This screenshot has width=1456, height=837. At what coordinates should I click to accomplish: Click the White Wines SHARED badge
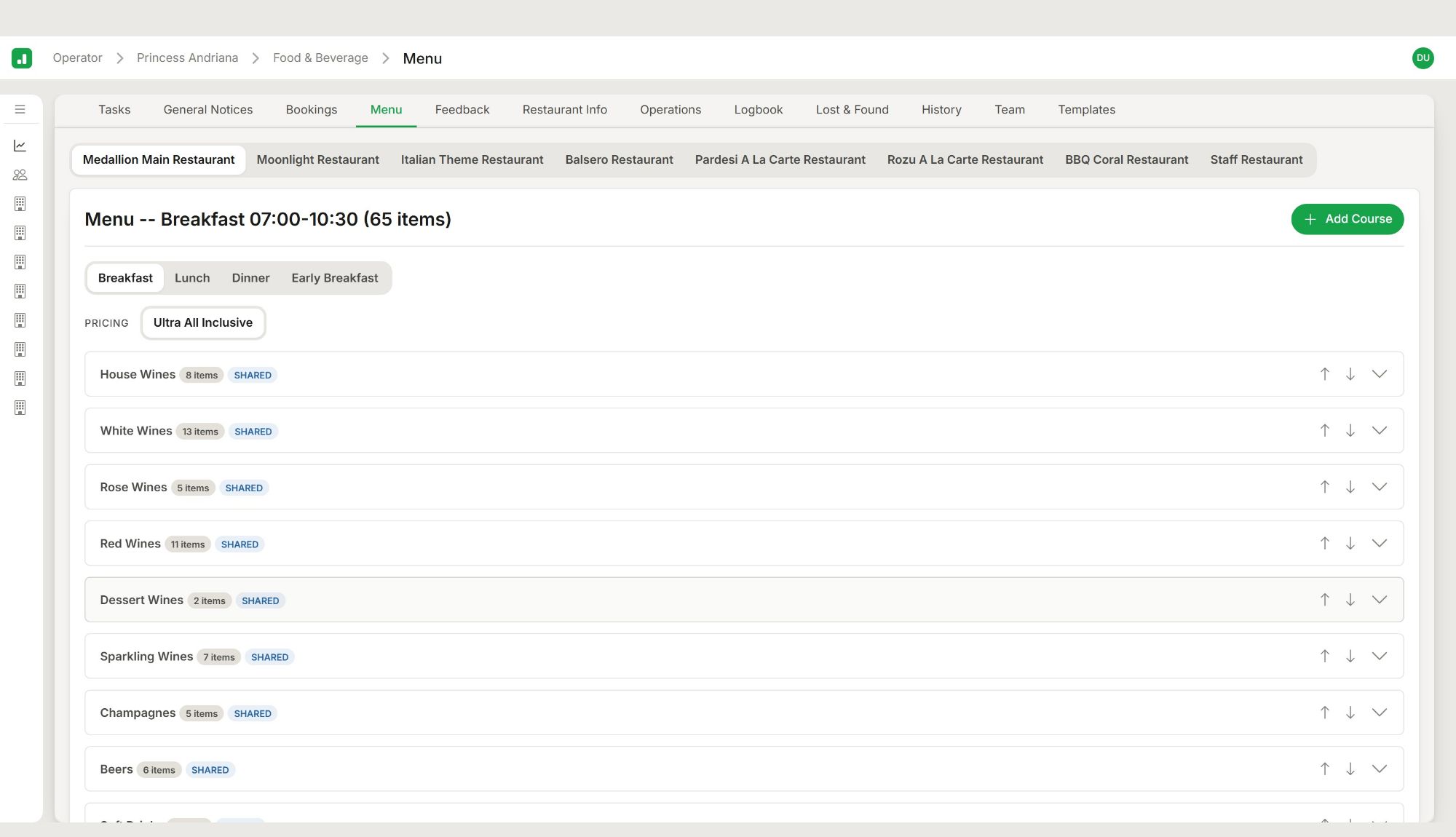[x=253, y=432]
